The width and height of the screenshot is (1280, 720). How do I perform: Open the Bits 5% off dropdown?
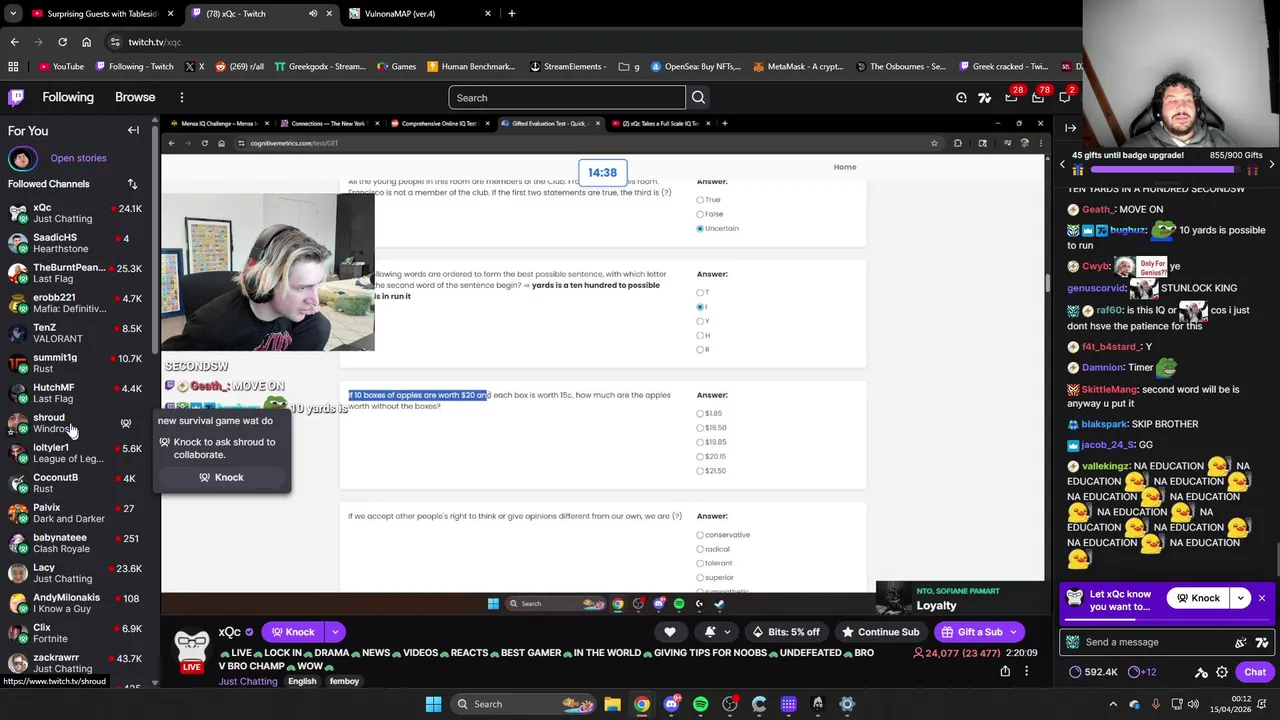point(787,632)
